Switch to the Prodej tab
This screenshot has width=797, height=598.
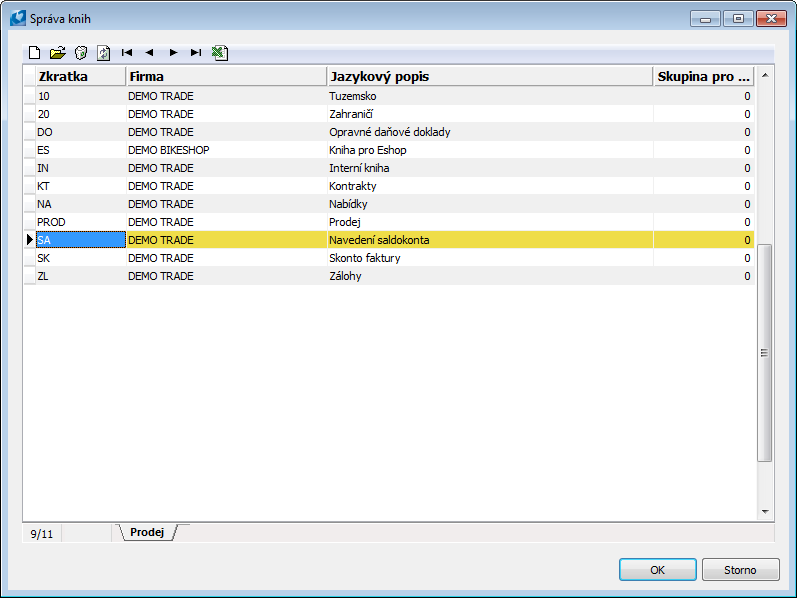click(x=147, y=532)
